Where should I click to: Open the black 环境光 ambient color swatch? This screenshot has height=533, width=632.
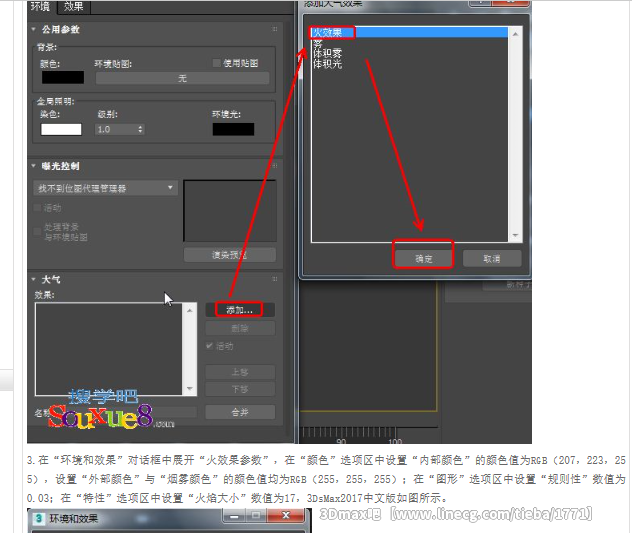pos(233,129)
